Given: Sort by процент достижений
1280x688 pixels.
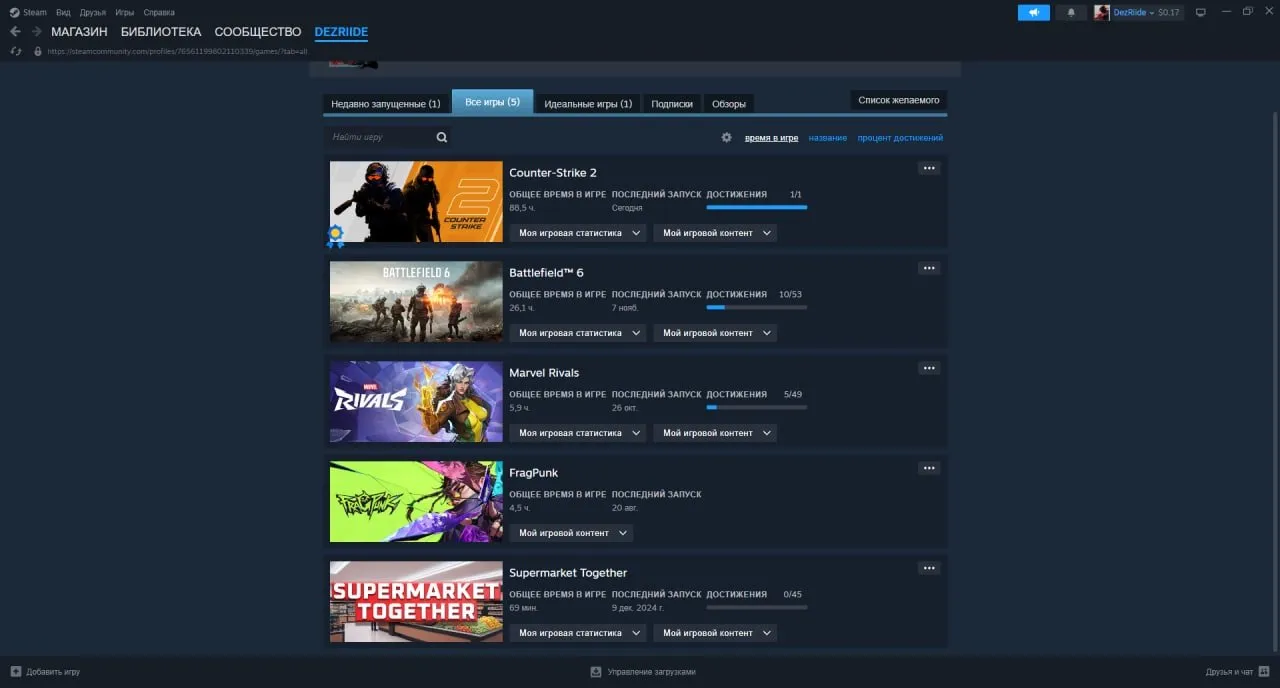Looking at the screenshot, I should pos(900,138).
